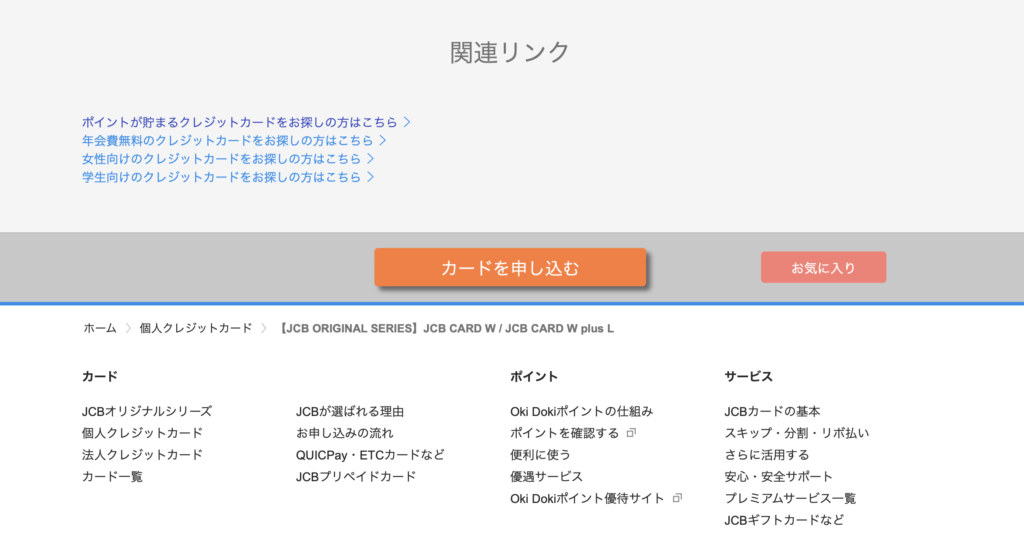Open お申し込みの流れ footer link
Image resolution: width=1024 pixels, height=543 pixels.
345,433
